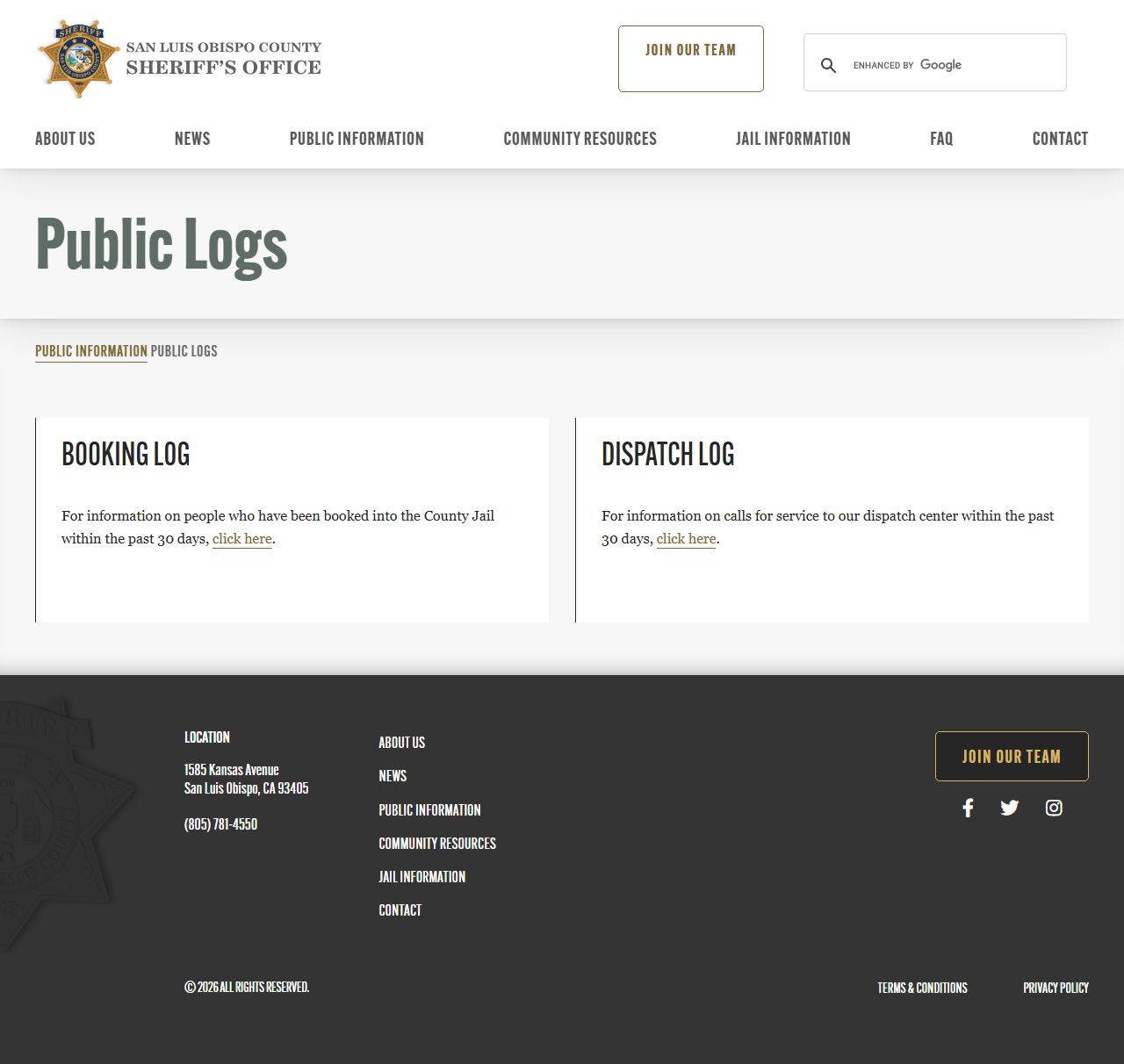Open the Privacy Policy link
Image resolution: width=1124 pixels, height=1064 pixels.
pyautogui.click(x=1056, y=988)
